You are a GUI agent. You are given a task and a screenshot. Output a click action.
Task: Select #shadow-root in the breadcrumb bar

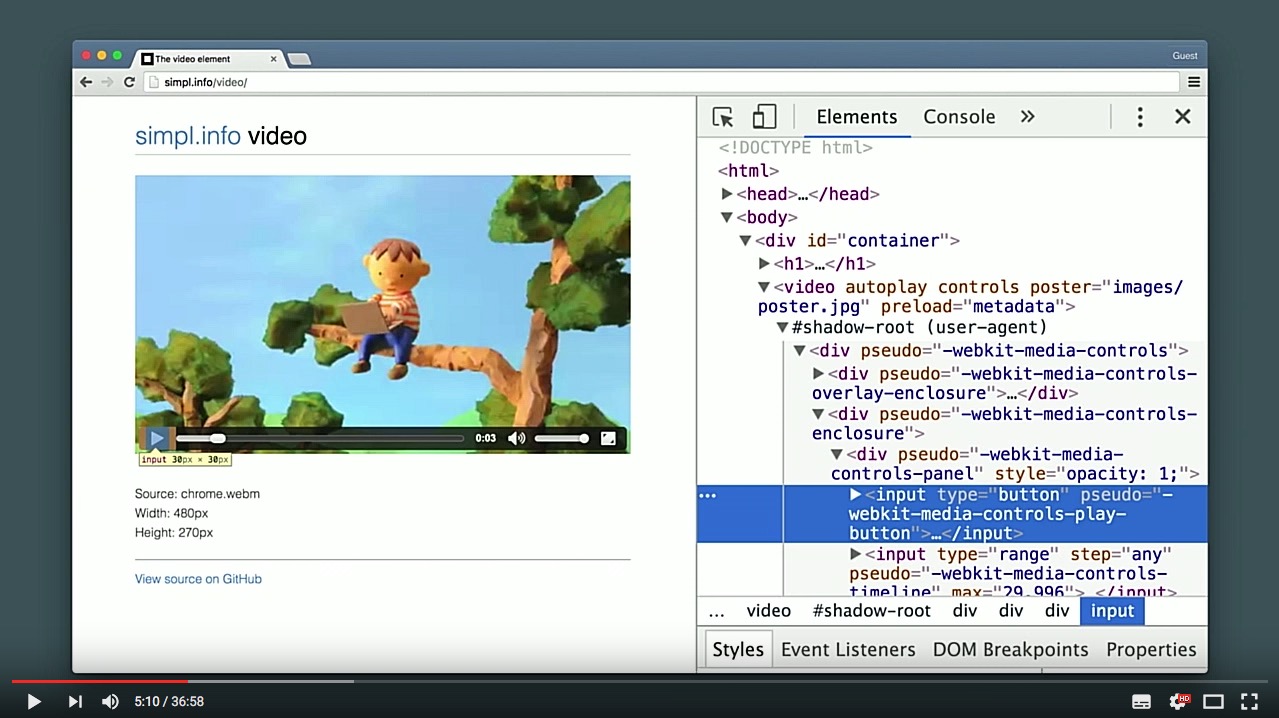(x=871, y=611)
